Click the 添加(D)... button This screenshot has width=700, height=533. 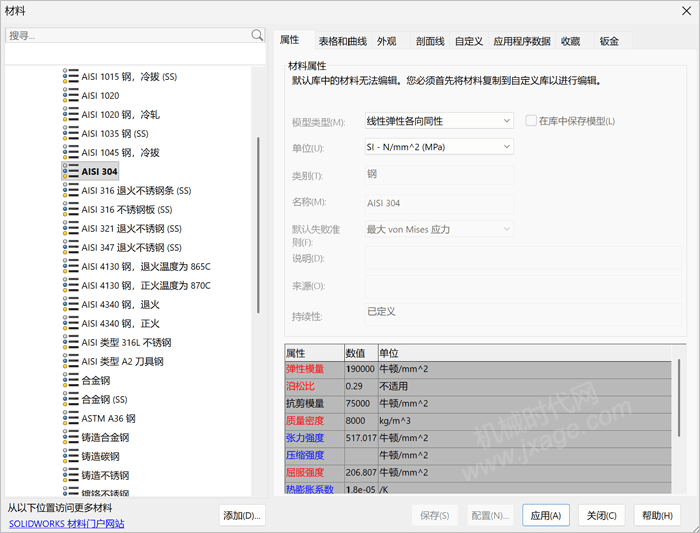pos(242,516)
